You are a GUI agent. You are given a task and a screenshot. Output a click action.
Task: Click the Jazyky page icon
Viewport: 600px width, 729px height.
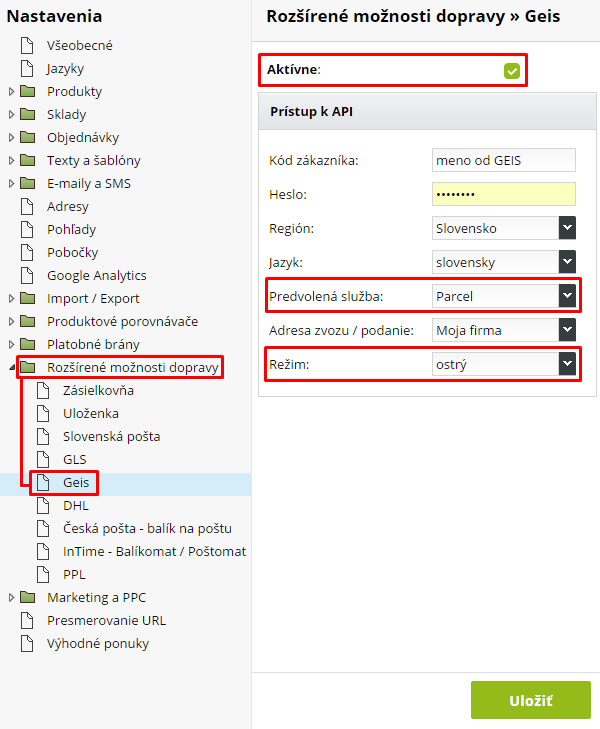point(28,69)
